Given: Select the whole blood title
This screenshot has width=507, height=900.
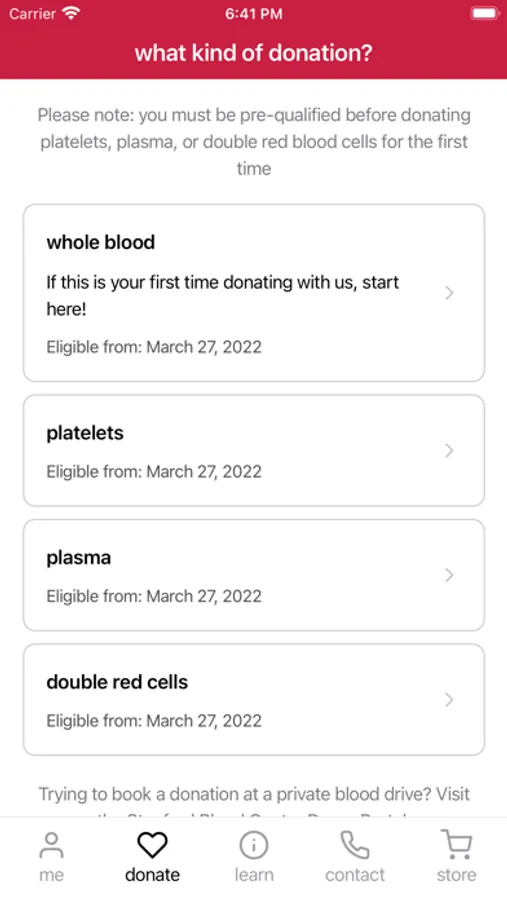Looking at the screenshot, I should click(x=100, y=242).
